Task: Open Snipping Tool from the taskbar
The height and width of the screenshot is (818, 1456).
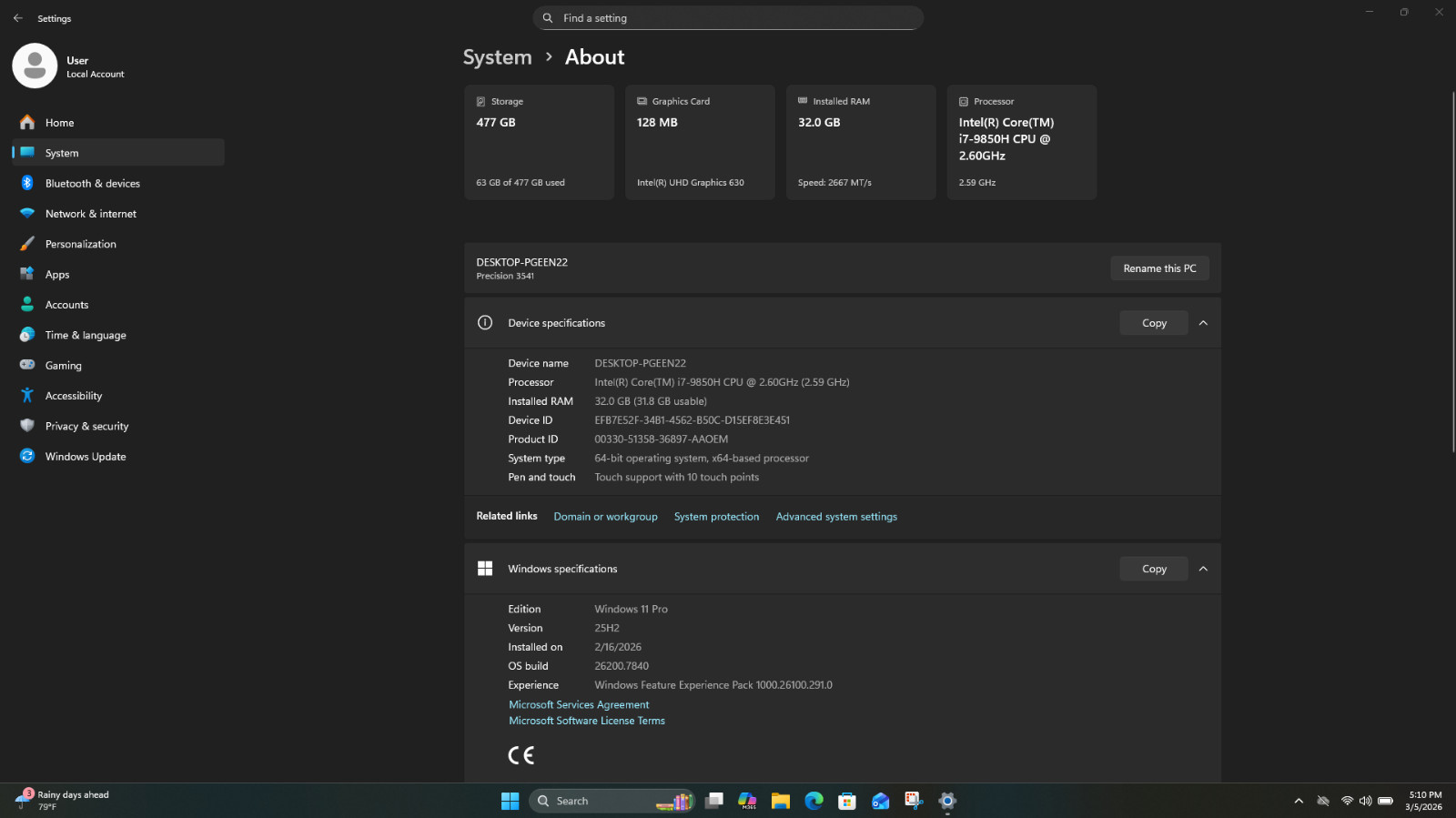Action: point(914,801)
